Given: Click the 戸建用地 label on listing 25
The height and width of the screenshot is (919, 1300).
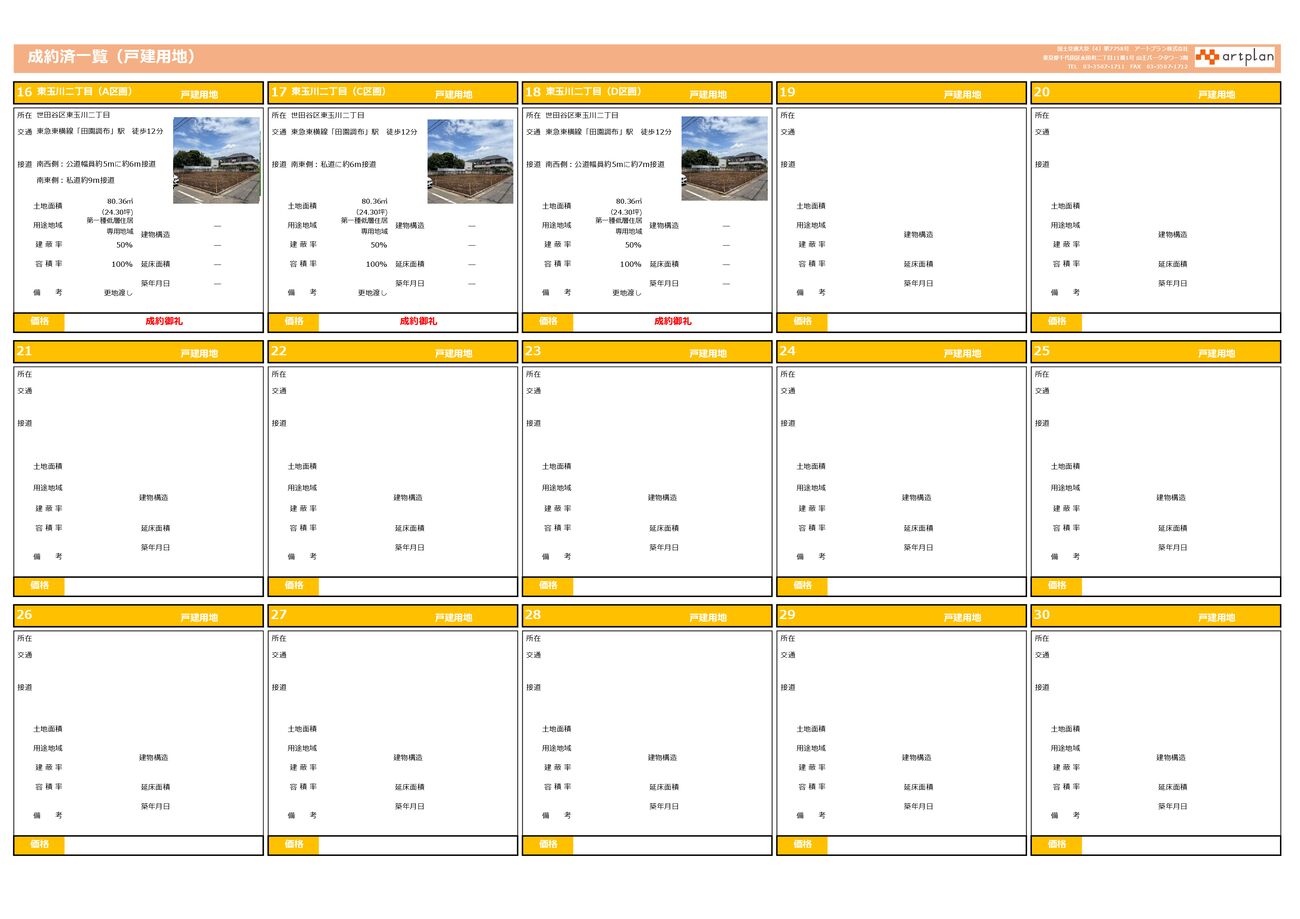Looking at the screenshot, I should click(x=1216, y=353).
